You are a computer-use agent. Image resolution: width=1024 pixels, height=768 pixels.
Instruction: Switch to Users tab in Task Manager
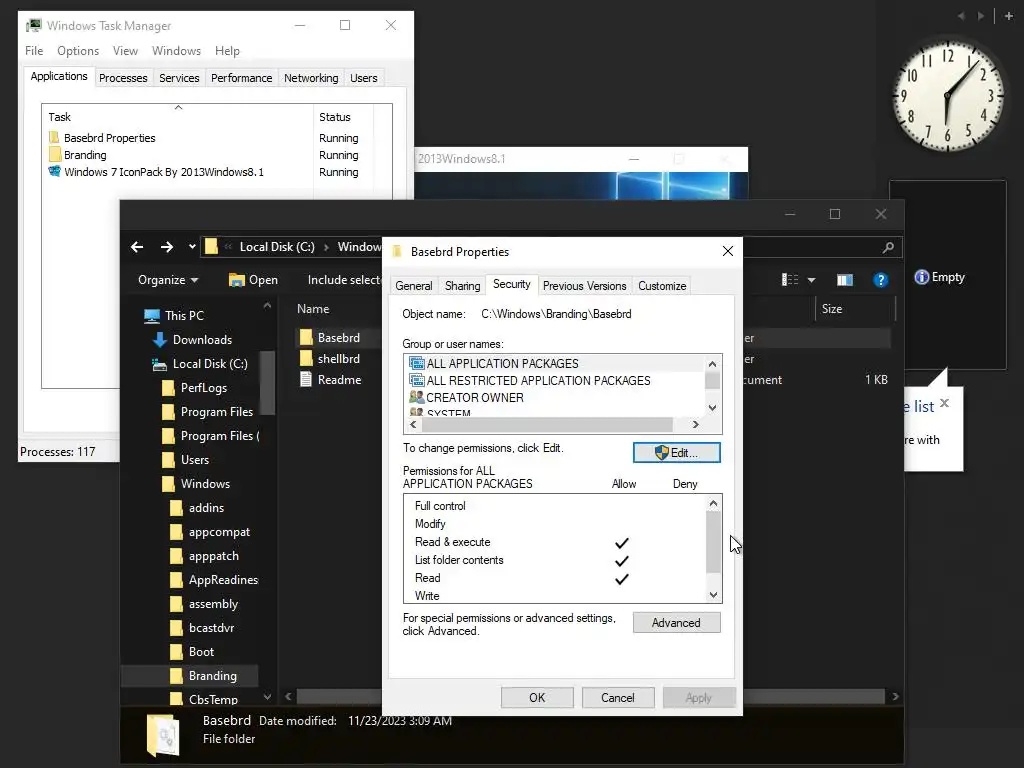pyautogui.click(x=364, y=78)
